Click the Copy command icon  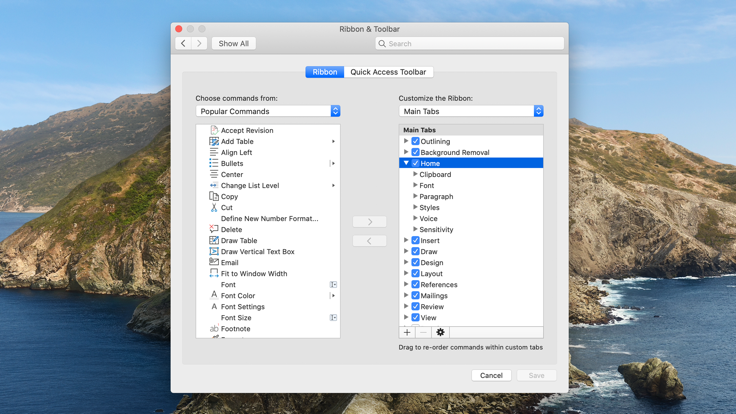tap(214, 196)
